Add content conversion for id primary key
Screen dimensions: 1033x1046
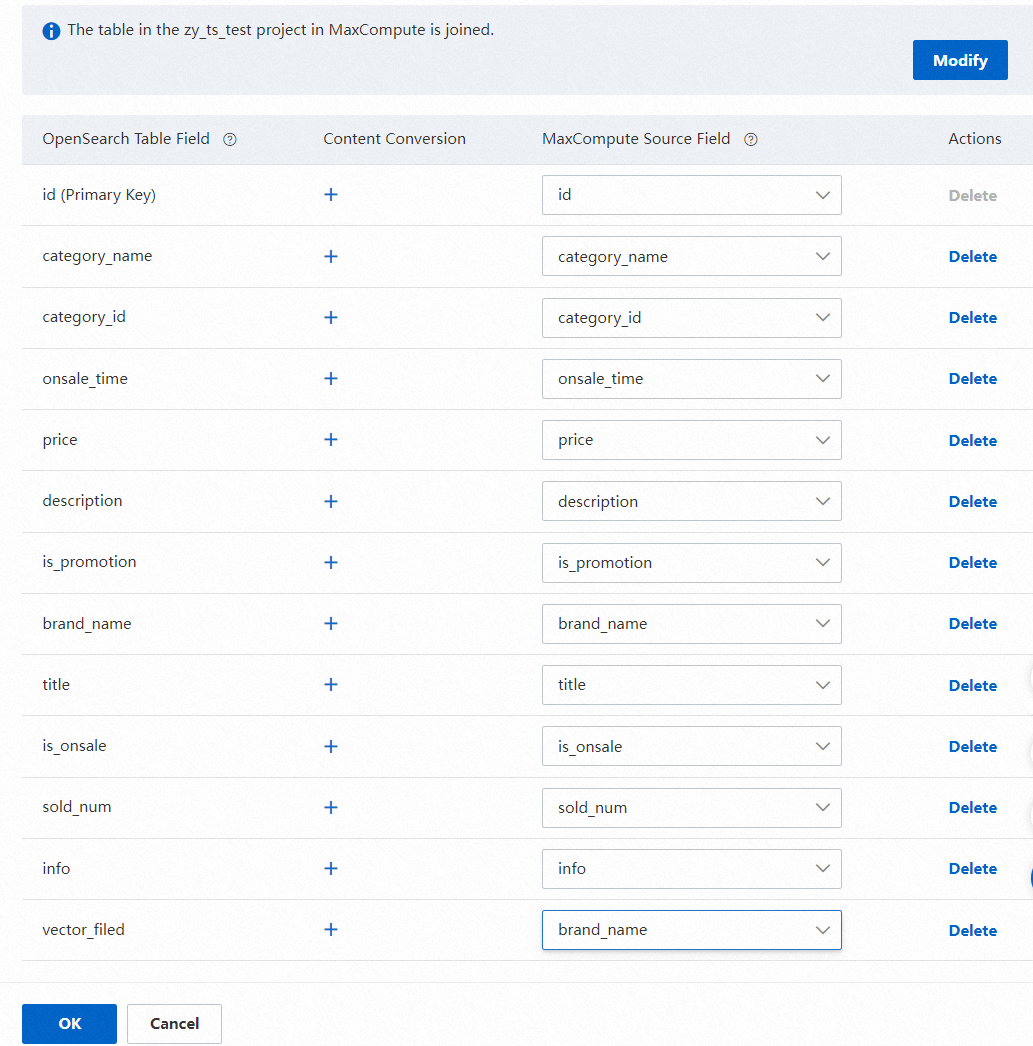coord(331,195)
